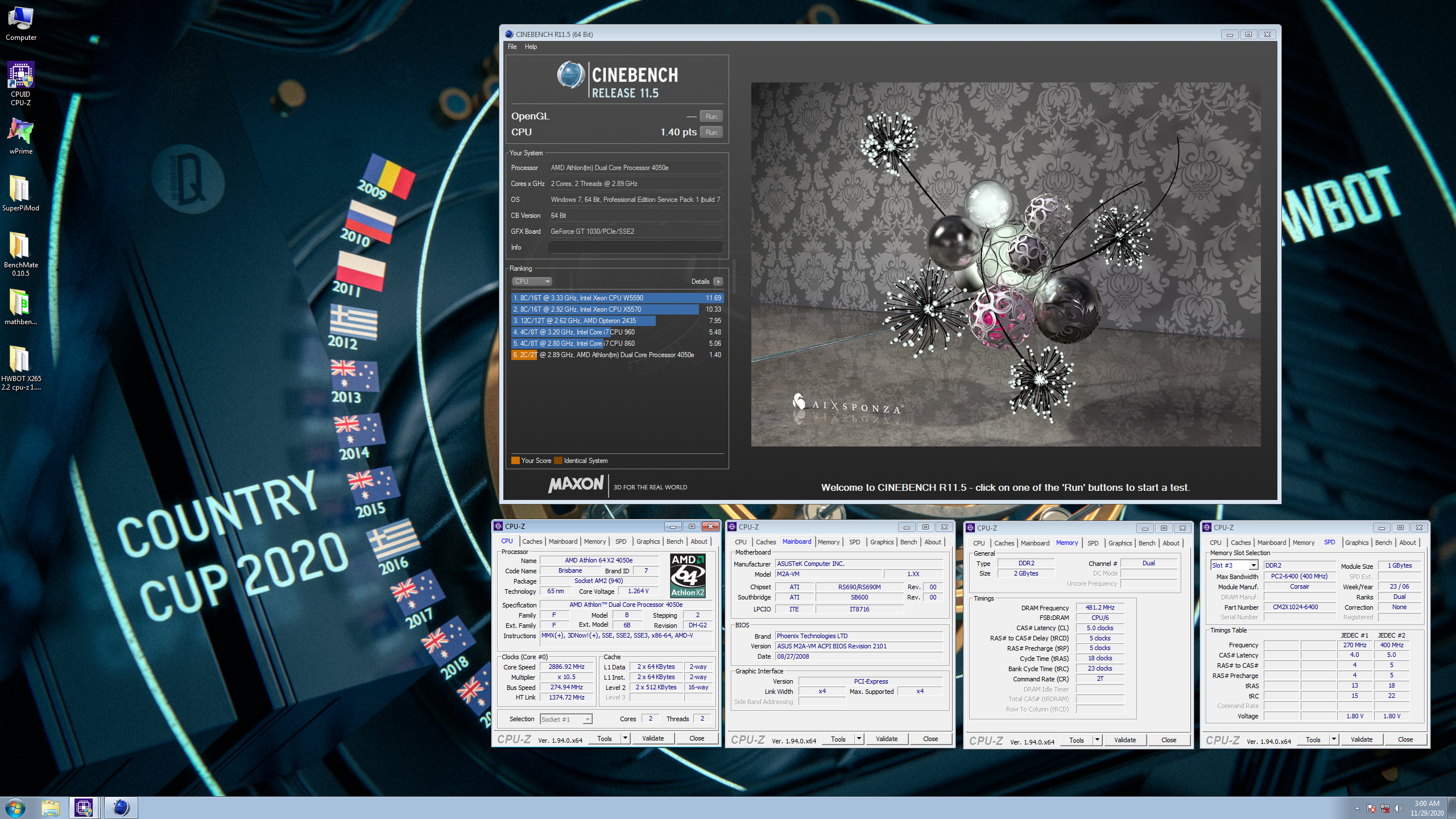1456x819 pixels.
Task: Open the Computer desktop icon
Action: pyautogui.click(x=21, y=24)
